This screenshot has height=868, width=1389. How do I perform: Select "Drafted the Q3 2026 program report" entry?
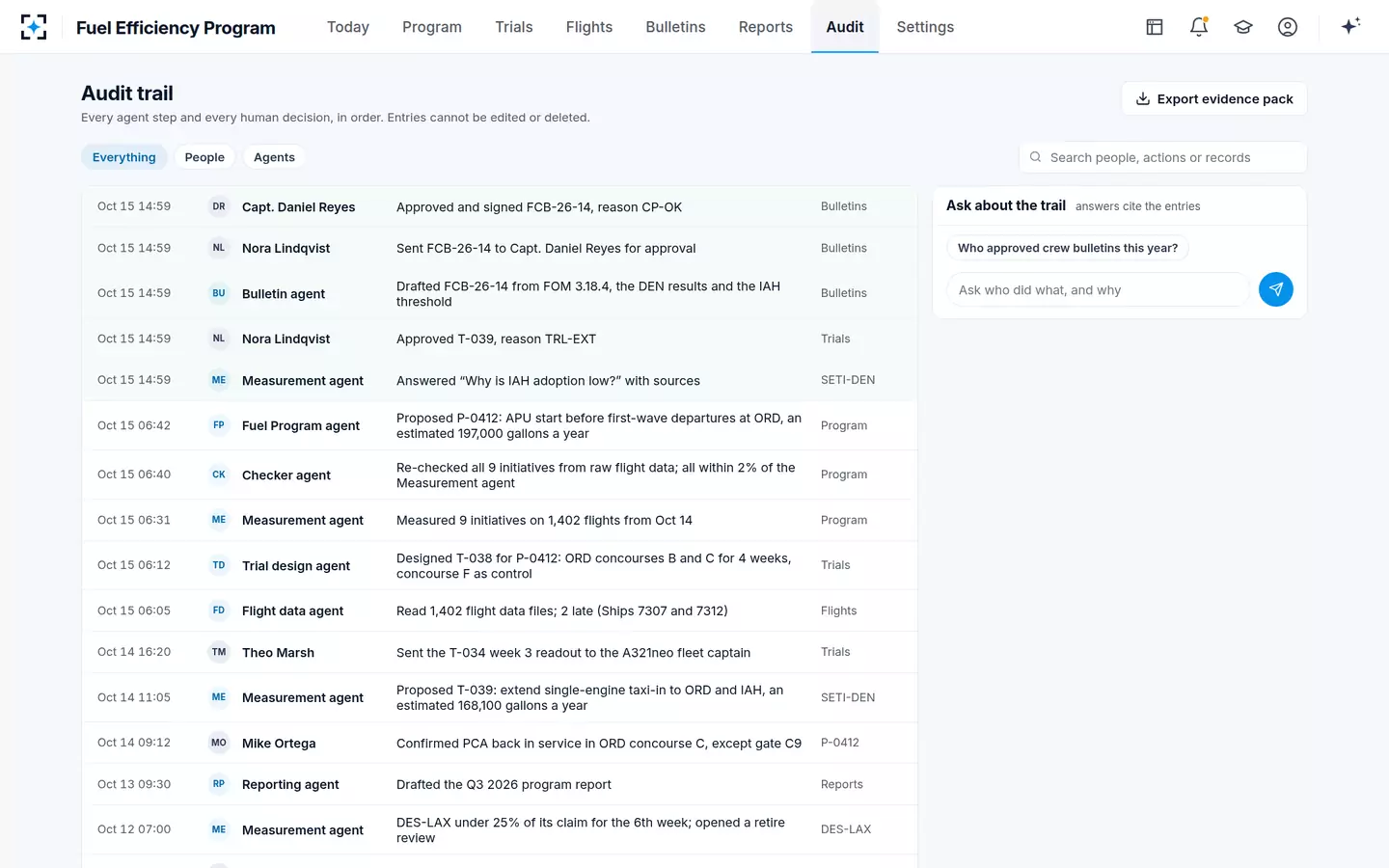pyautogui.click(x=500, y=784)
